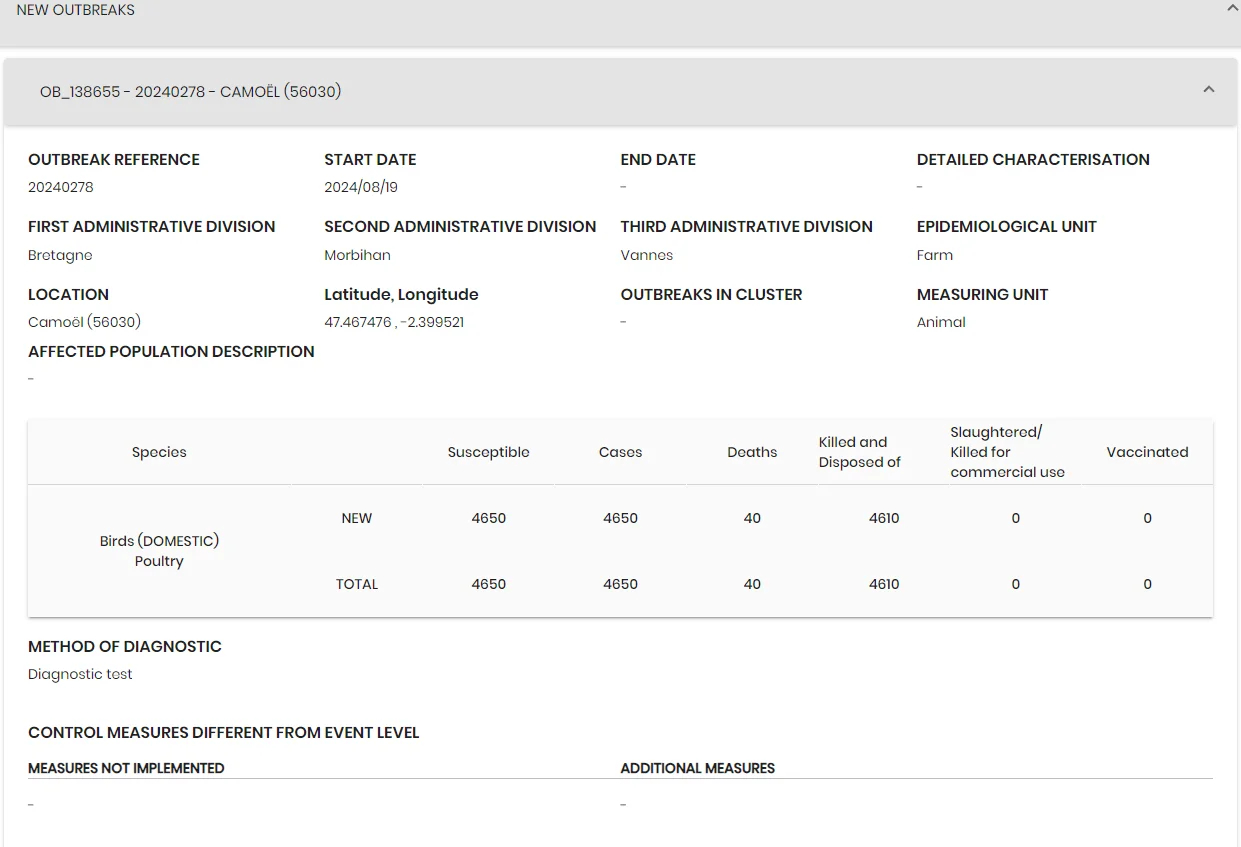Collapse the NEW OUTBREAKS section chevron
This screenshot has width=1241, height=847.
click(1232, 8)
